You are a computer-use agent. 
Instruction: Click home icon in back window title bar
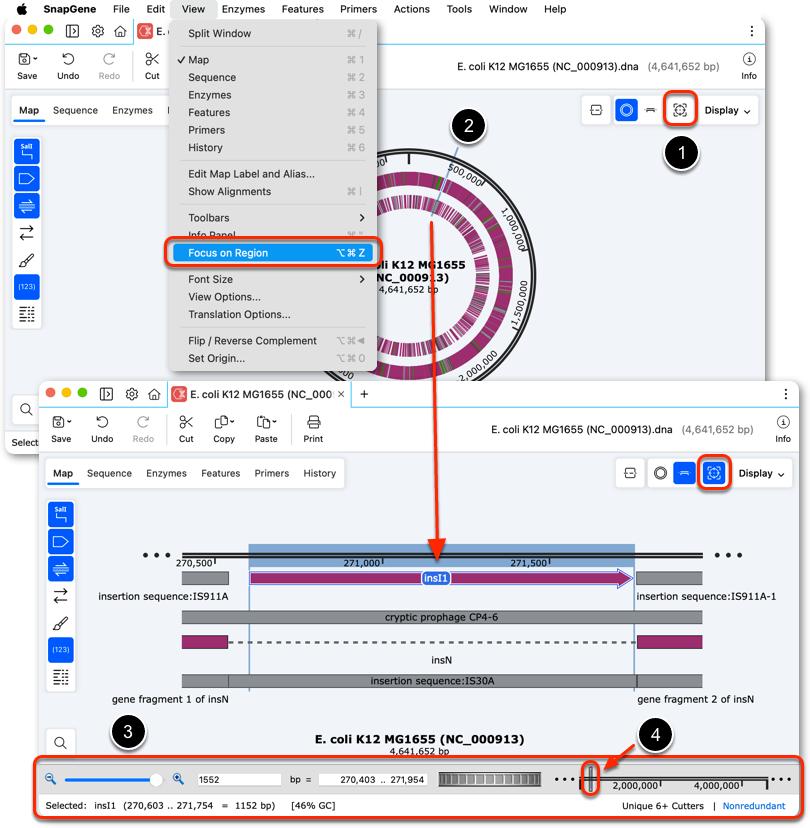click(120, 31)
